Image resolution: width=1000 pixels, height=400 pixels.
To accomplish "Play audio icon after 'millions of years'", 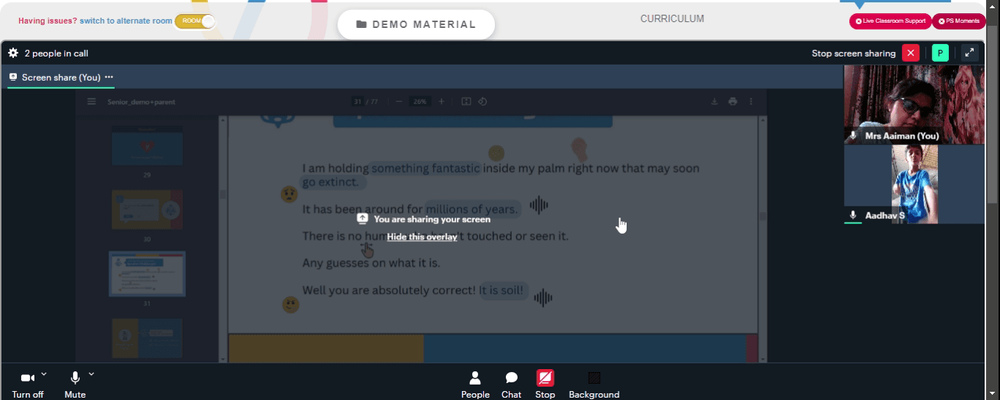I will pos(539,205).
